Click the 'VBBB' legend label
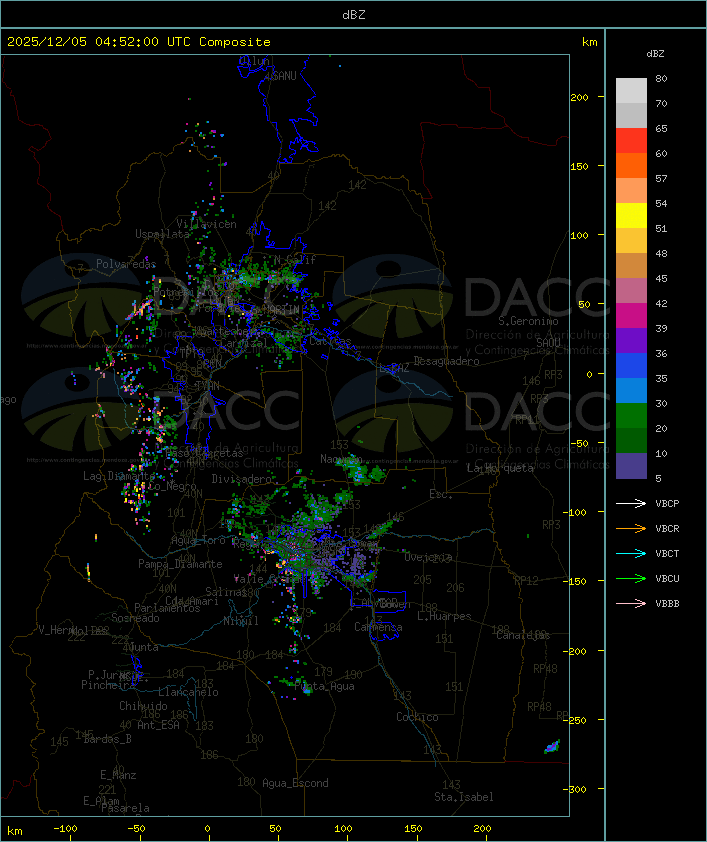707x842 pixels. 667,604
